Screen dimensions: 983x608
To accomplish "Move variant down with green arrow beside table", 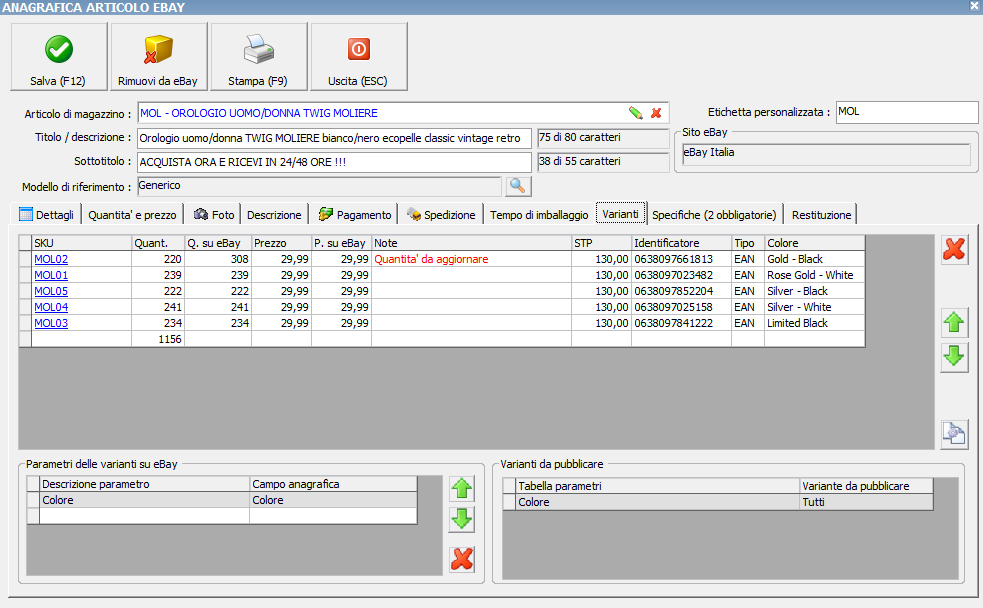I will [954, 356].
